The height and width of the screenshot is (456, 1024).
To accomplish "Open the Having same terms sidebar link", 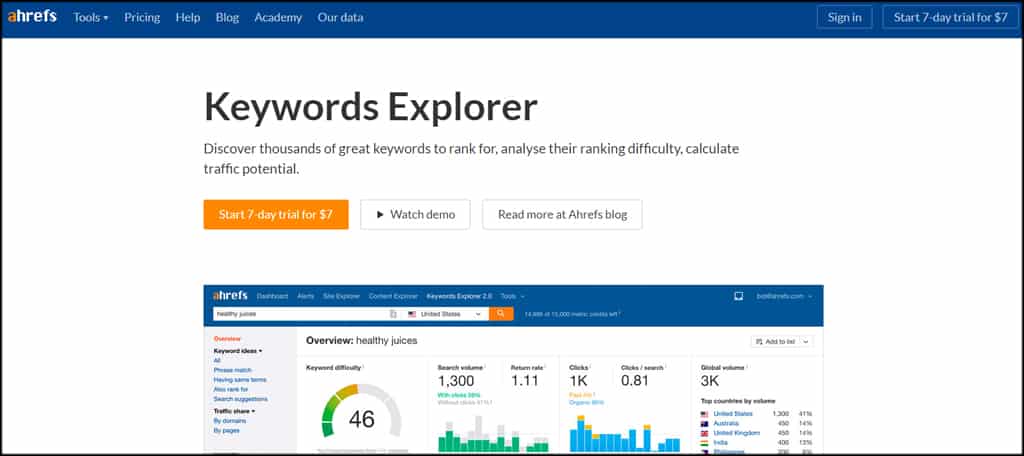I will (240, 380).
